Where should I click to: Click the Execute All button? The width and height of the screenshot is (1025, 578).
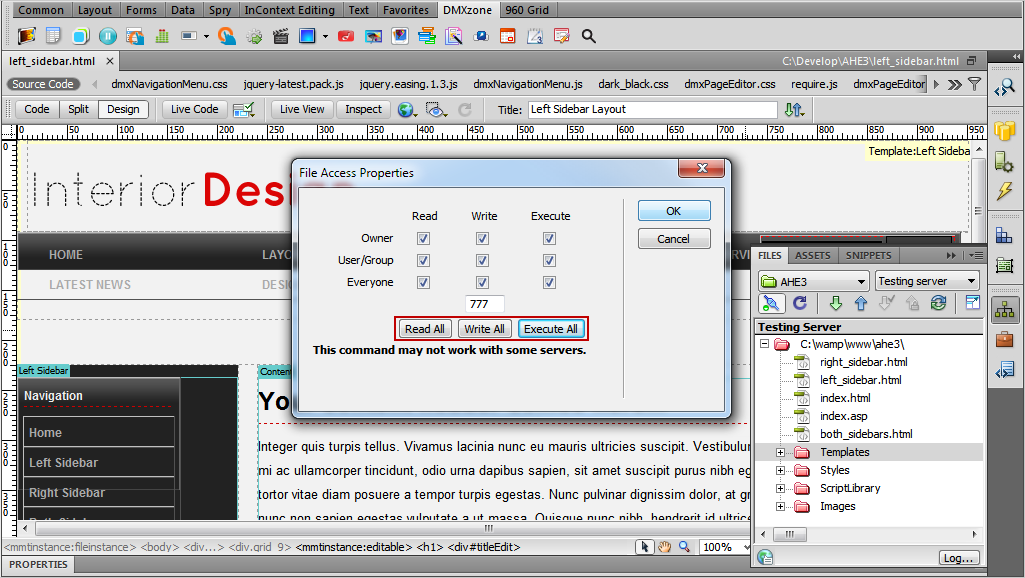coord(550,329)
